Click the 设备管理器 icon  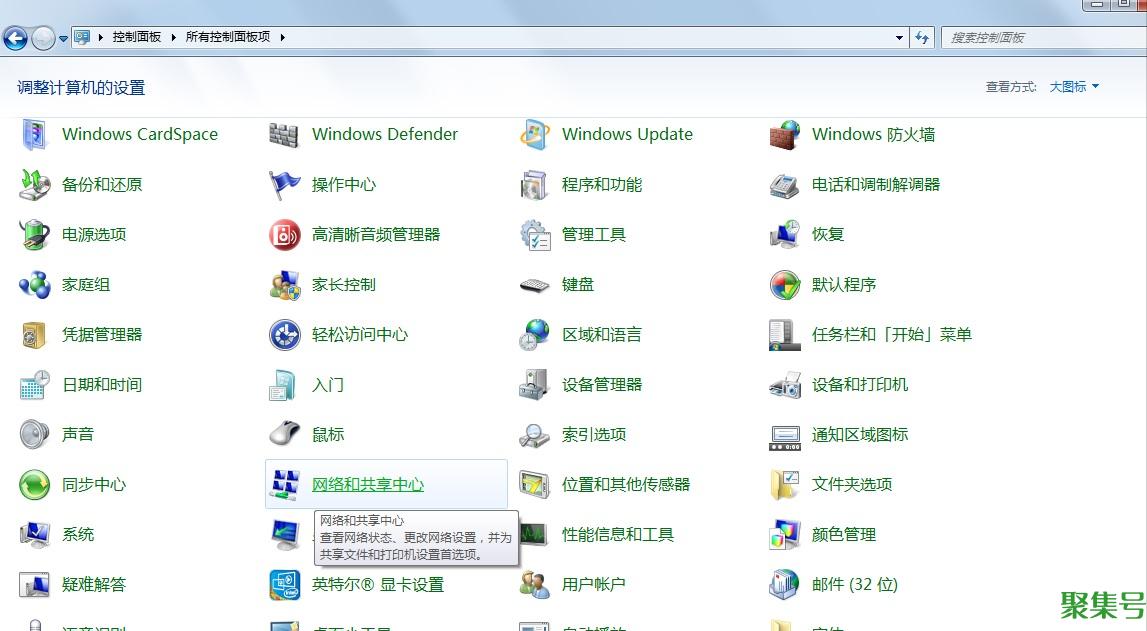pos(534,385)
